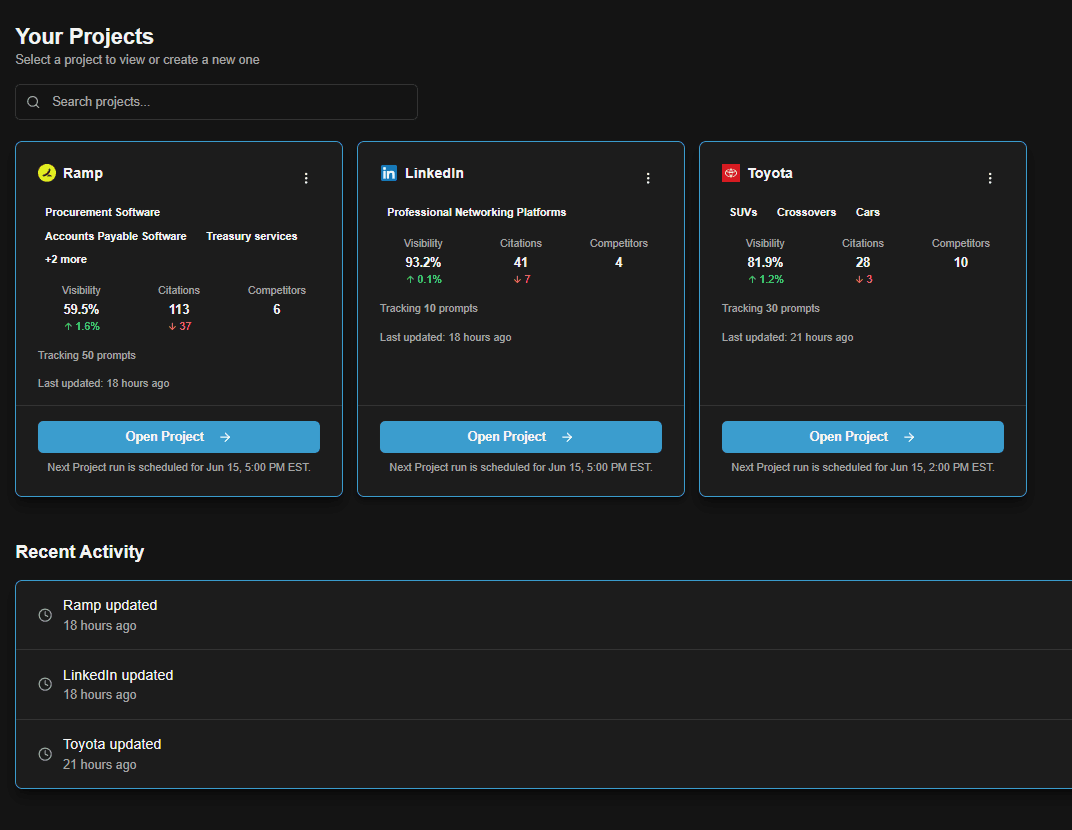Click the Recent Activity heading
1072x830 pixels.
coord(80,552)
